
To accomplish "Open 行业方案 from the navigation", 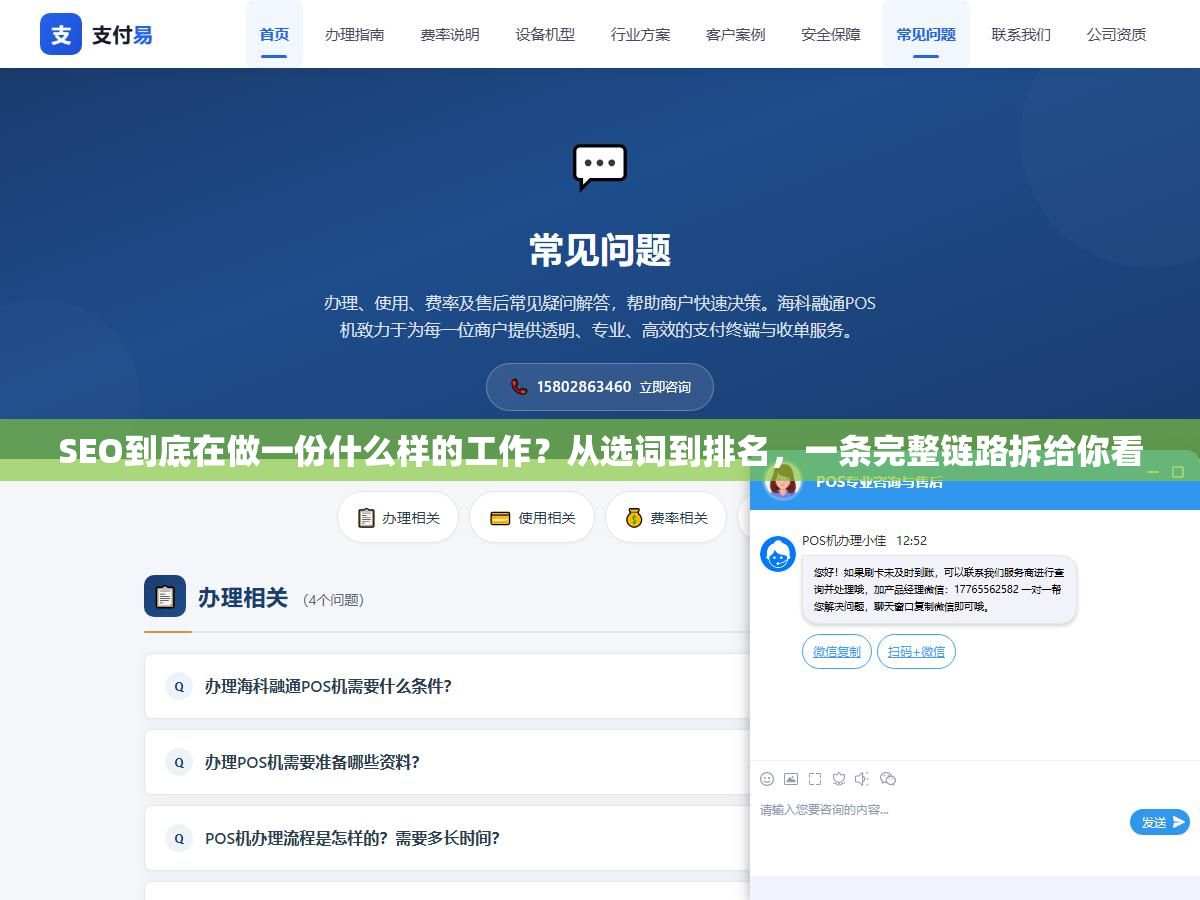I will 641,34.
